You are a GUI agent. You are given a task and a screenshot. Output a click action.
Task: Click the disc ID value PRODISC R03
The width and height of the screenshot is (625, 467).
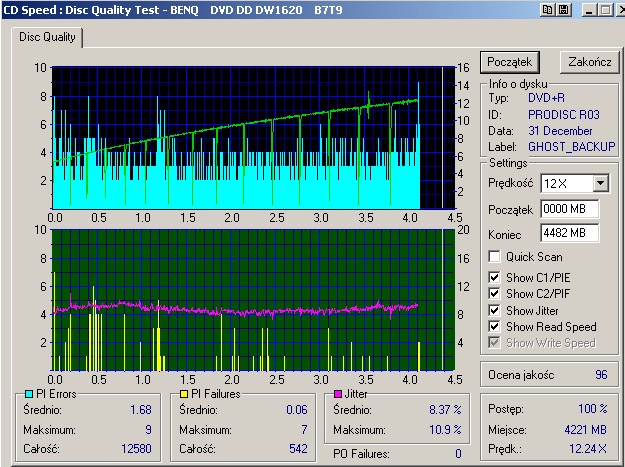pyautogui.click(x=564, y=115)
